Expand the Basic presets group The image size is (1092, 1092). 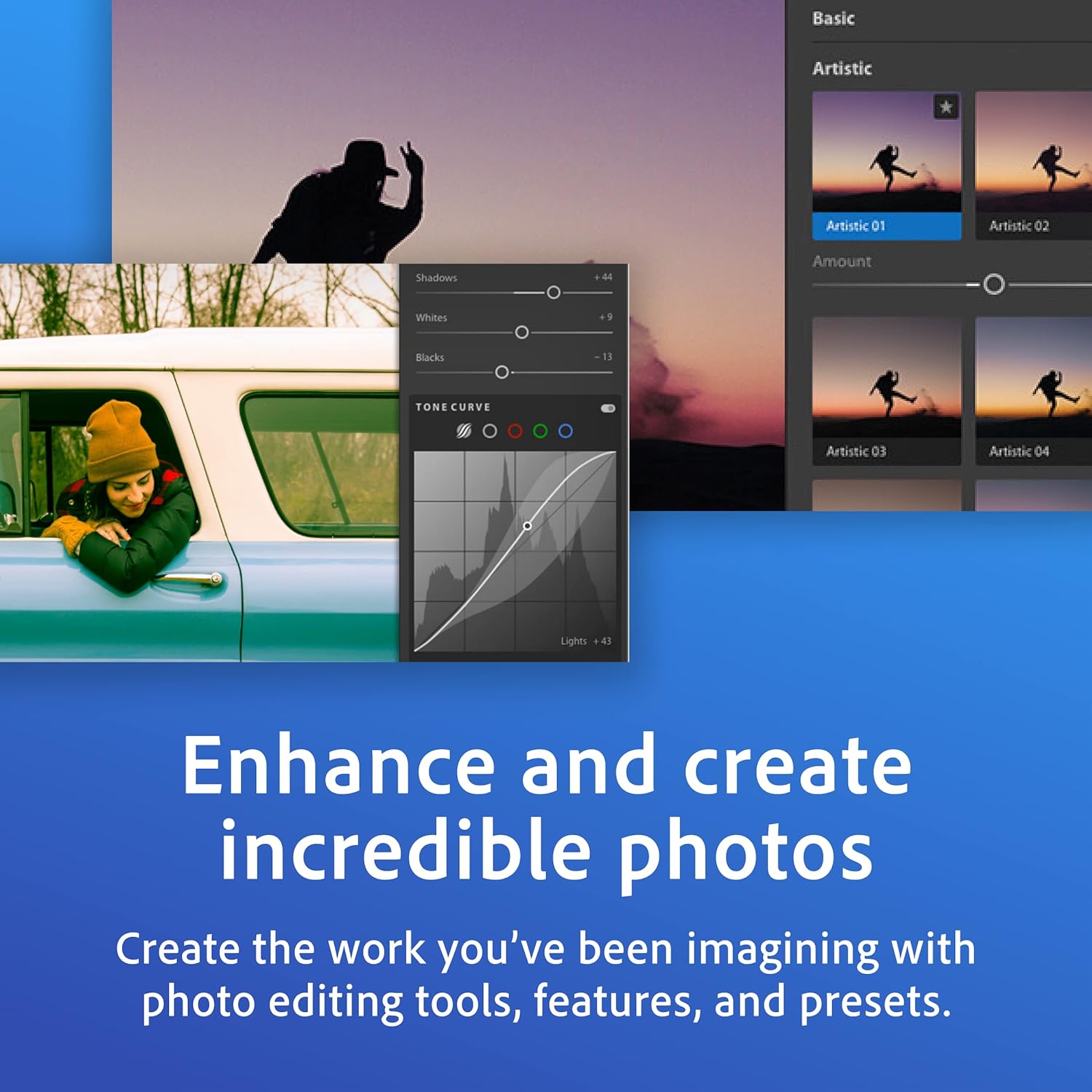coord(834,18)
